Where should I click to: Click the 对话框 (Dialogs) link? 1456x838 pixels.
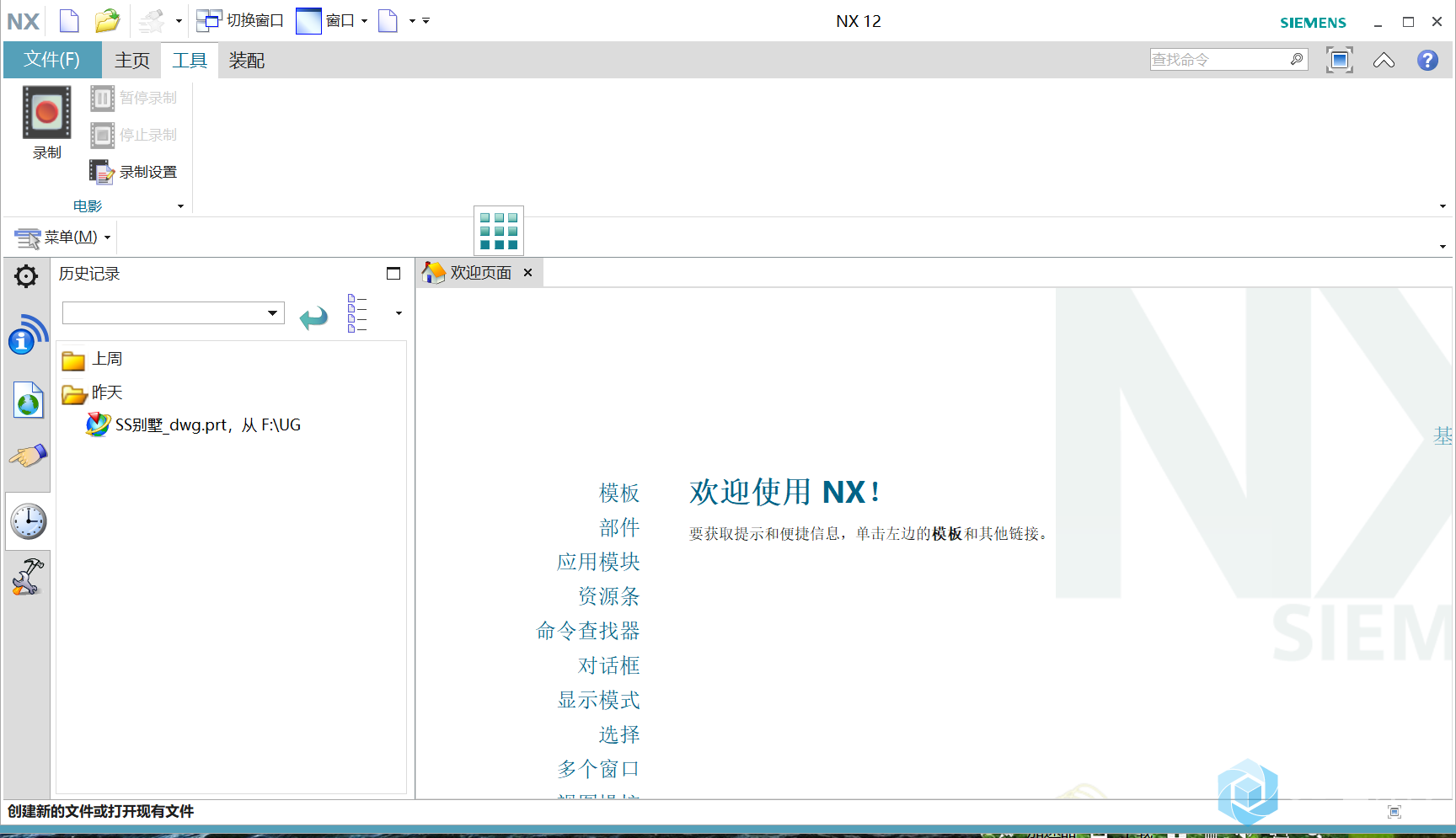coord(608,665)
